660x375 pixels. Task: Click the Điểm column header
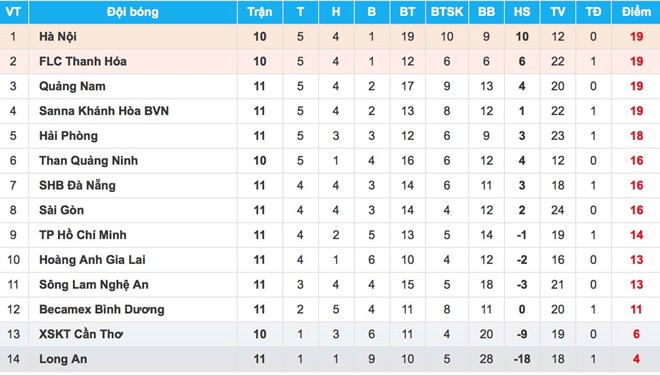pyautogui.click(x=636, y=12)
